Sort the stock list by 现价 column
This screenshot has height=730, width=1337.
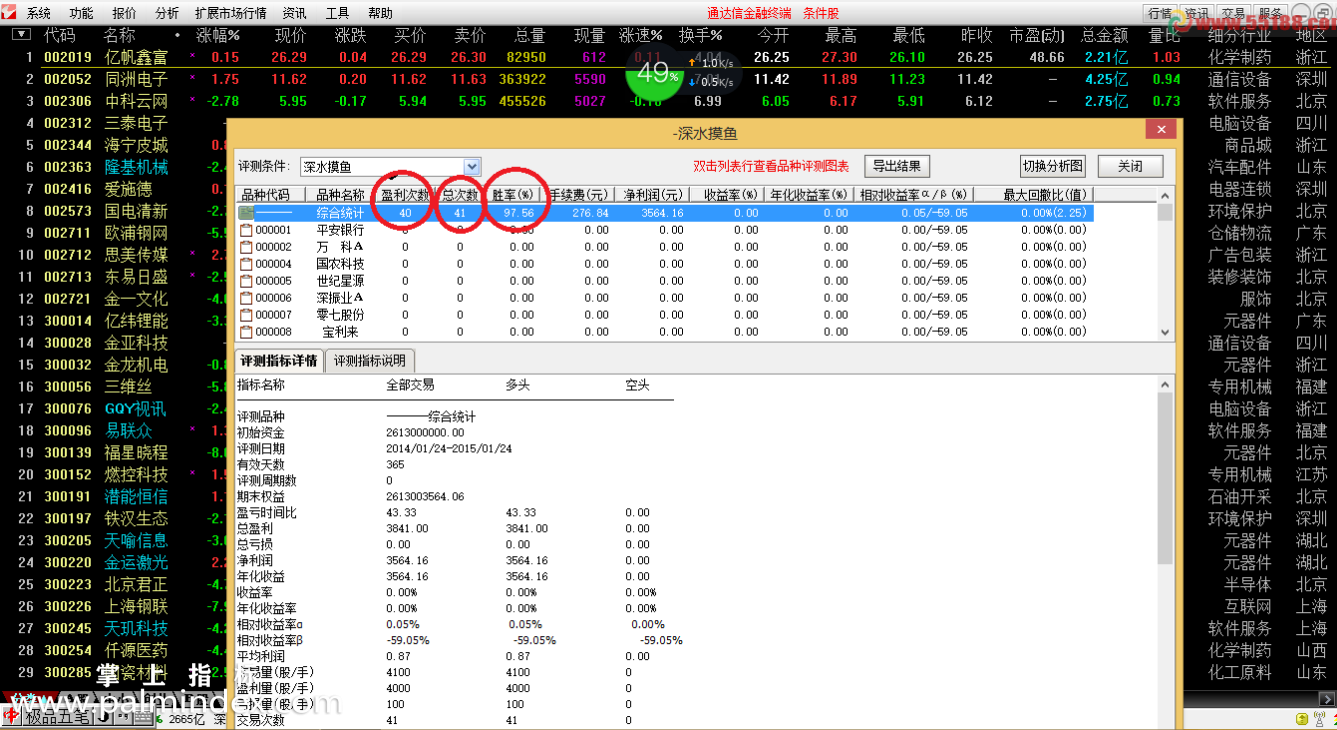pyautogui.click(x=291, y=36)
